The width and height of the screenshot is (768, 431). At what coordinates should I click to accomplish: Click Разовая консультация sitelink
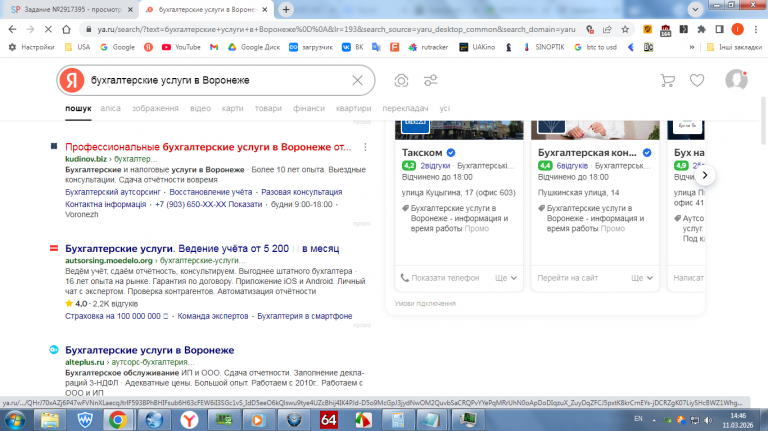point(302,192)
